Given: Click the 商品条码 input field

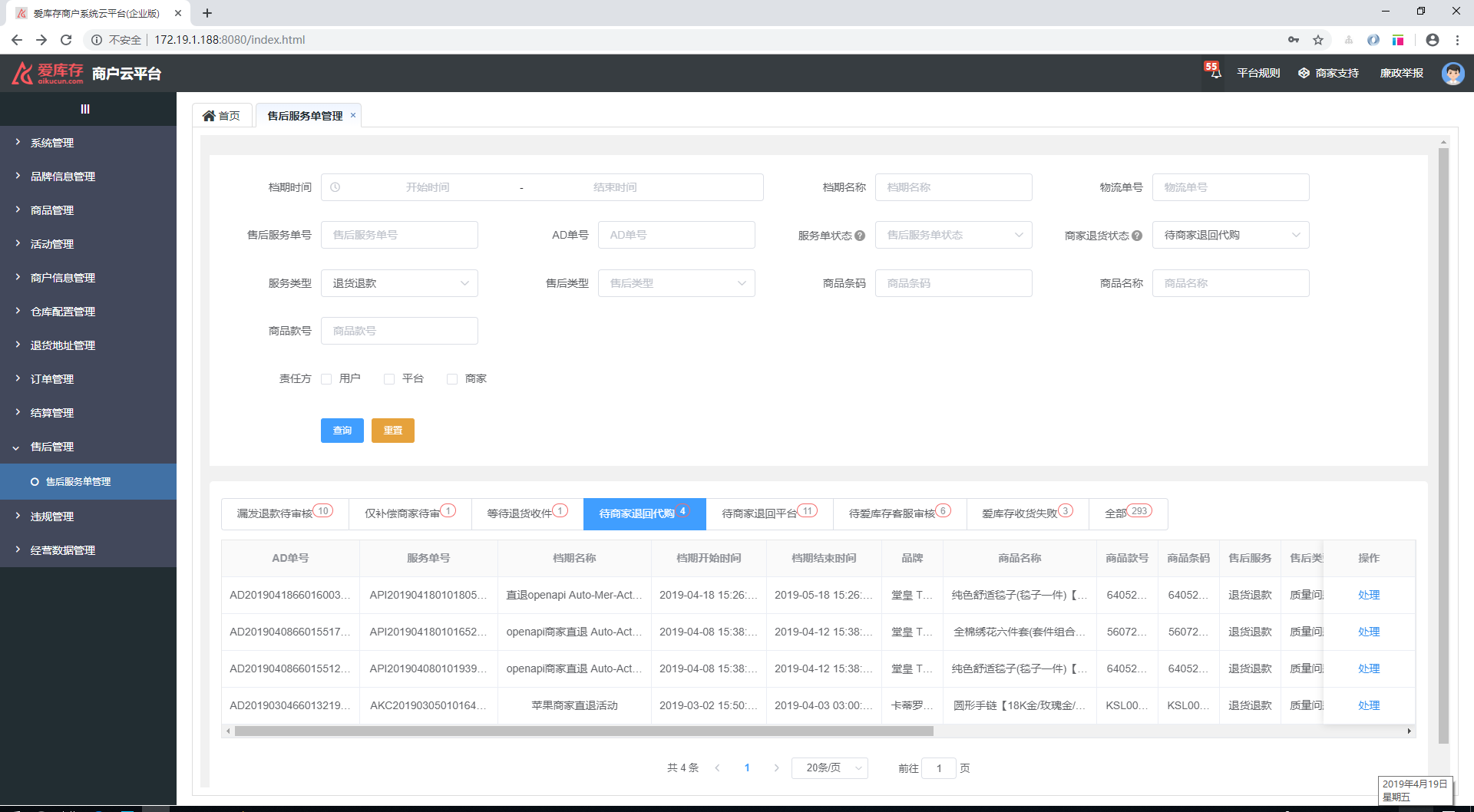Looking at the screenshot, I should [x=953, y=283].
